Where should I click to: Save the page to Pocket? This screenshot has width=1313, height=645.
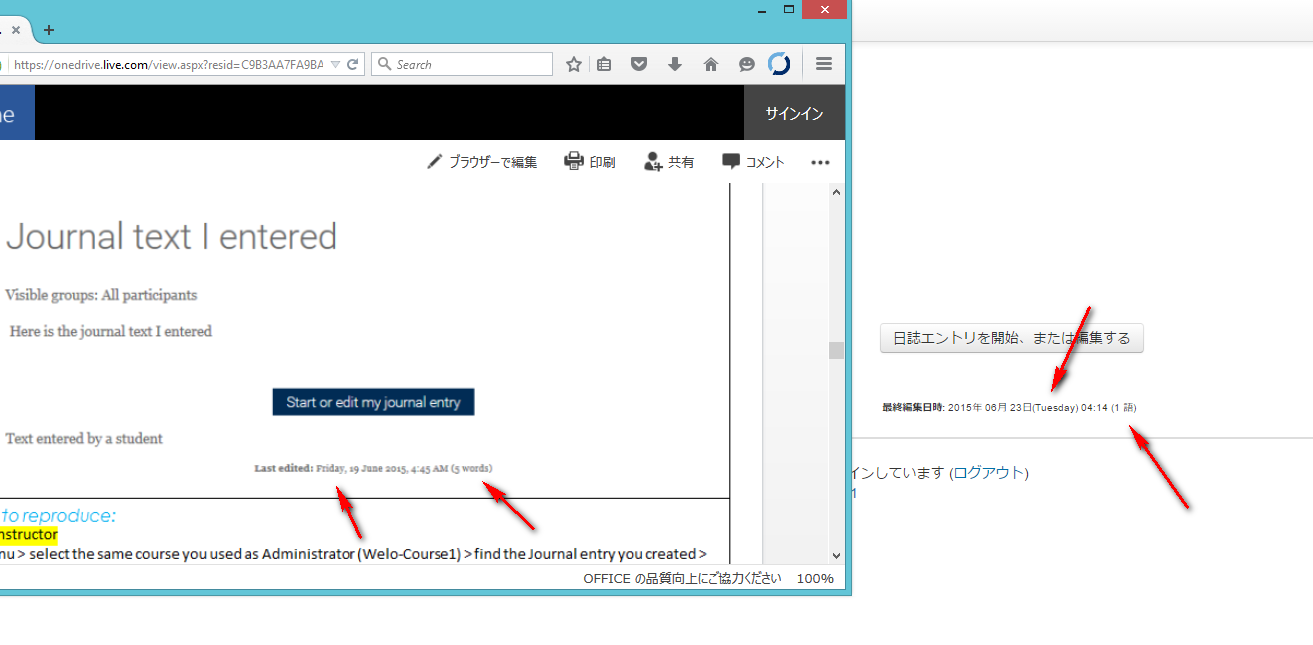pyautogui.click(x=639, y=64)
